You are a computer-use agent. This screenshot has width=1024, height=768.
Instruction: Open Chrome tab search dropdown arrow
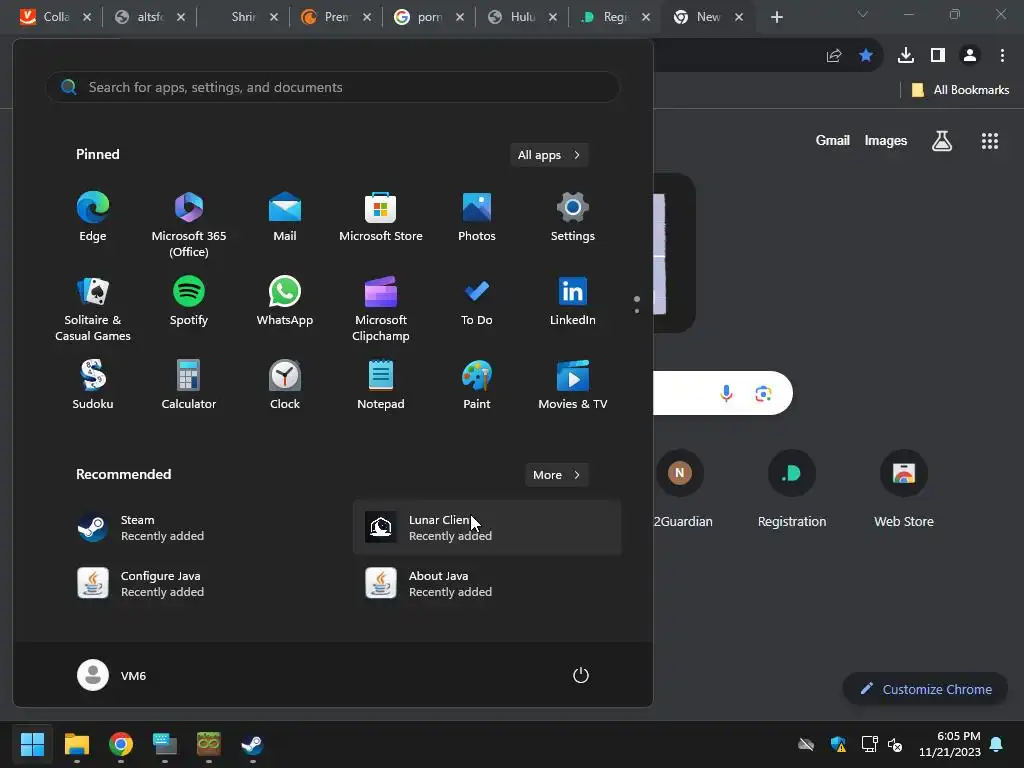point(863,14)
